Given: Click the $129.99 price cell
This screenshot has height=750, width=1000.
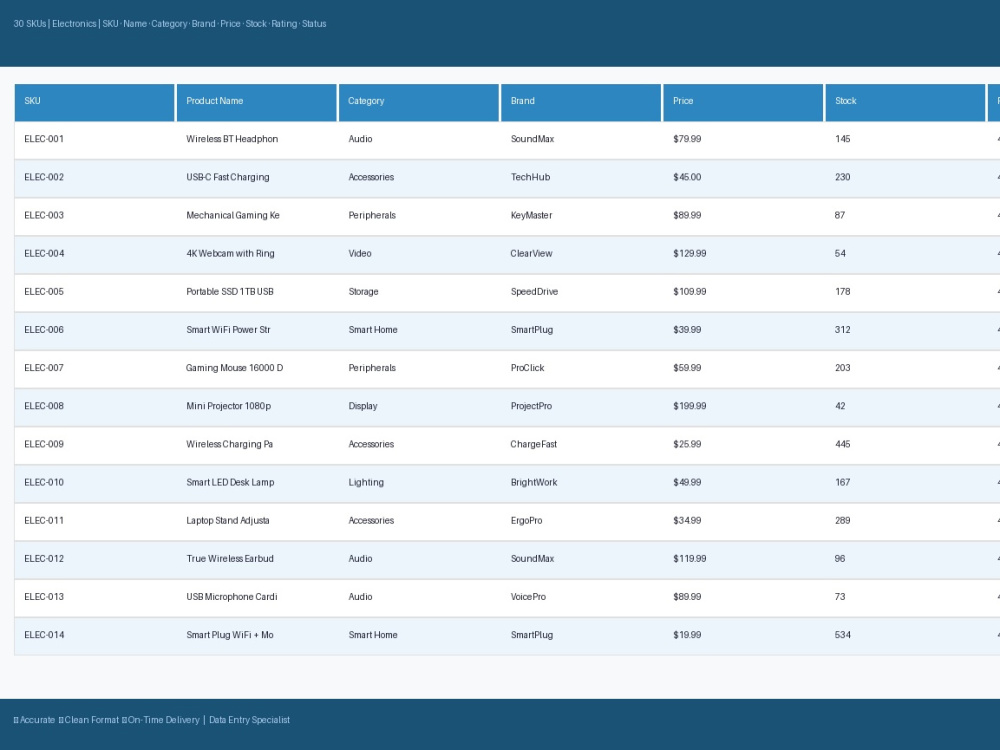Looking at the screenshot, I should (x=743, y=255).
